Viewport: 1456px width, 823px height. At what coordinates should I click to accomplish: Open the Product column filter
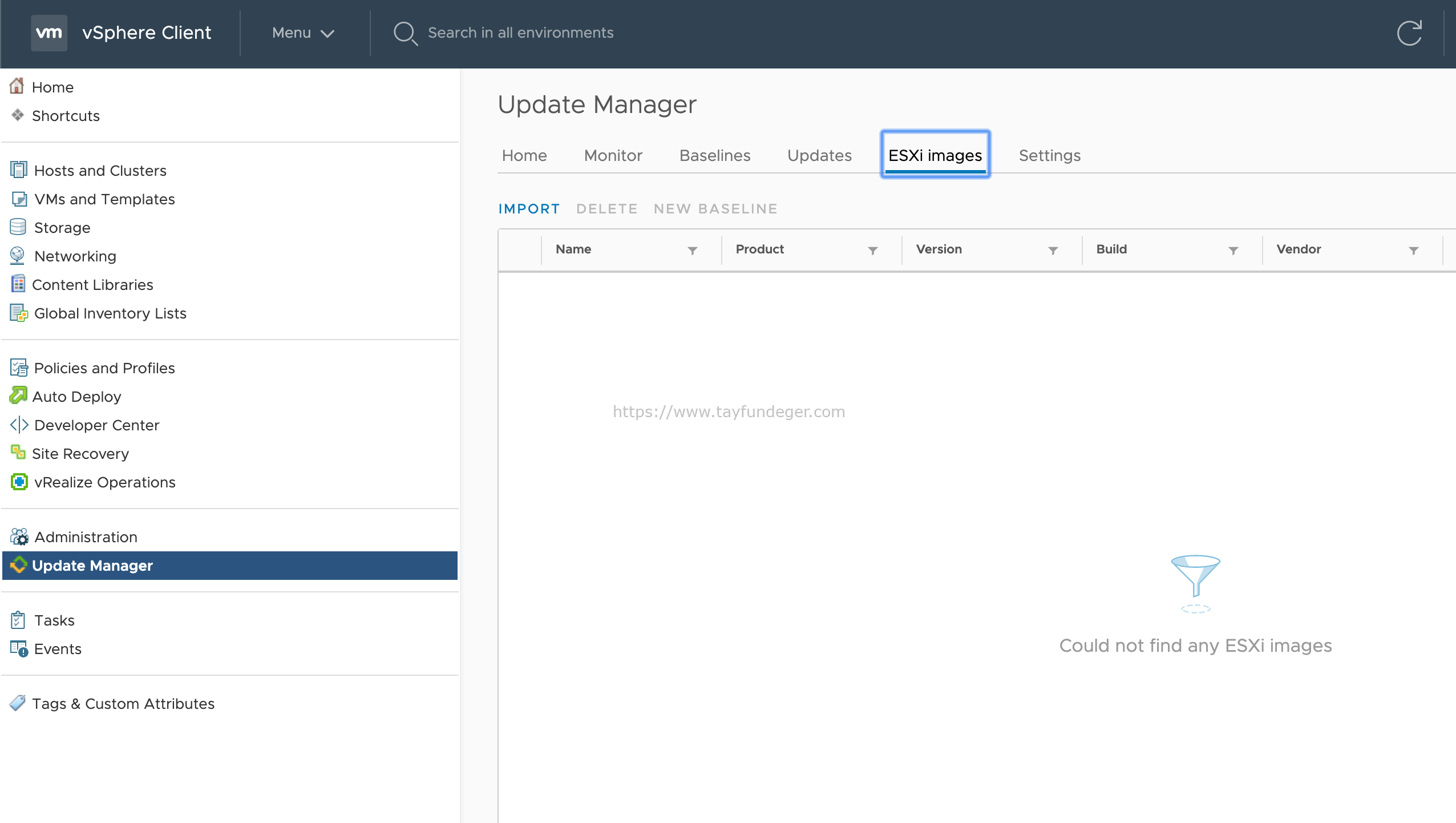872,251
